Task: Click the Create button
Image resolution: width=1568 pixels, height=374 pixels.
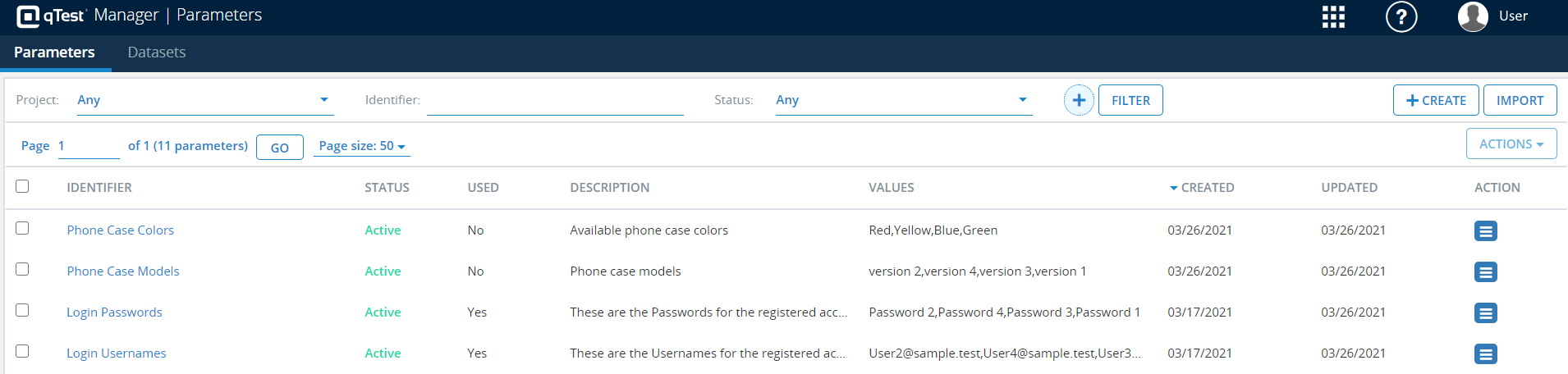Action: click(1436, 100)
